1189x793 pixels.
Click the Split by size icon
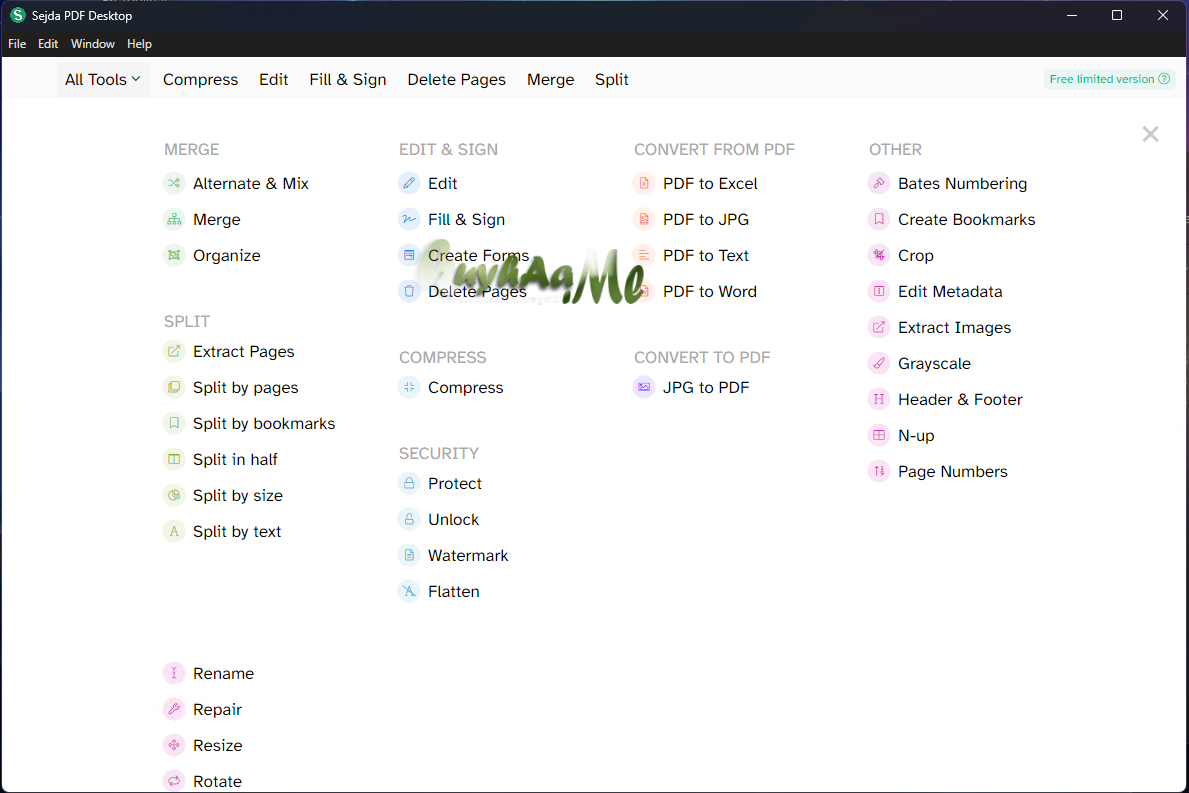pos(174,495)
